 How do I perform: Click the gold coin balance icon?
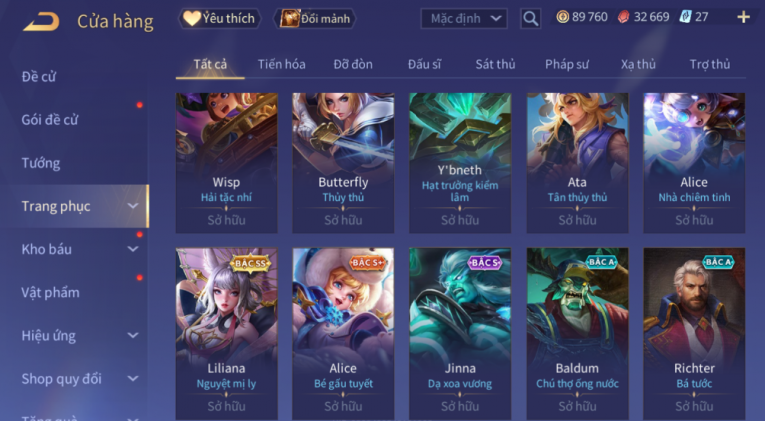(x=563, y=17)
